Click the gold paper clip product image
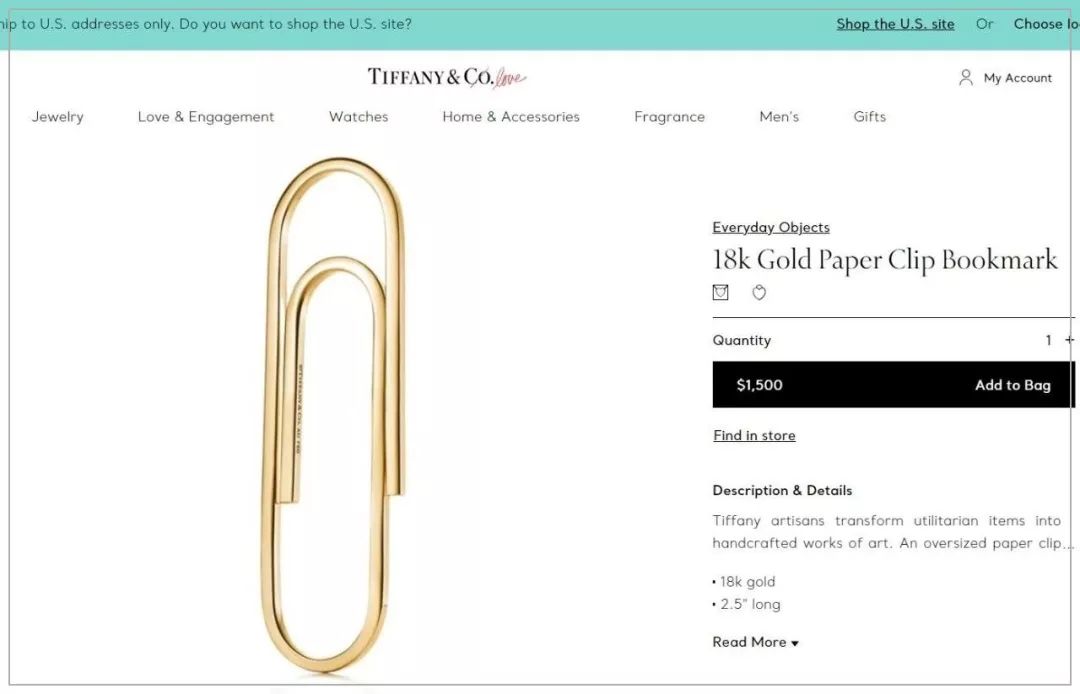 pyautogui.click(x=336, y=414)
